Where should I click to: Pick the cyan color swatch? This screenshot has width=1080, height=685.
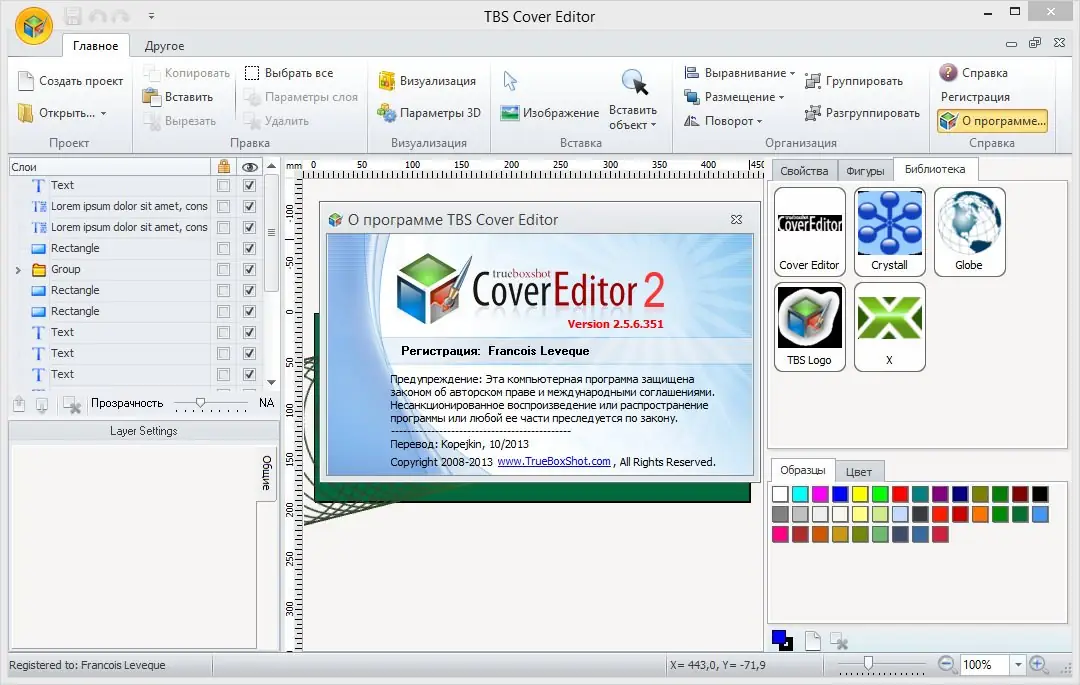coord(800,494)
